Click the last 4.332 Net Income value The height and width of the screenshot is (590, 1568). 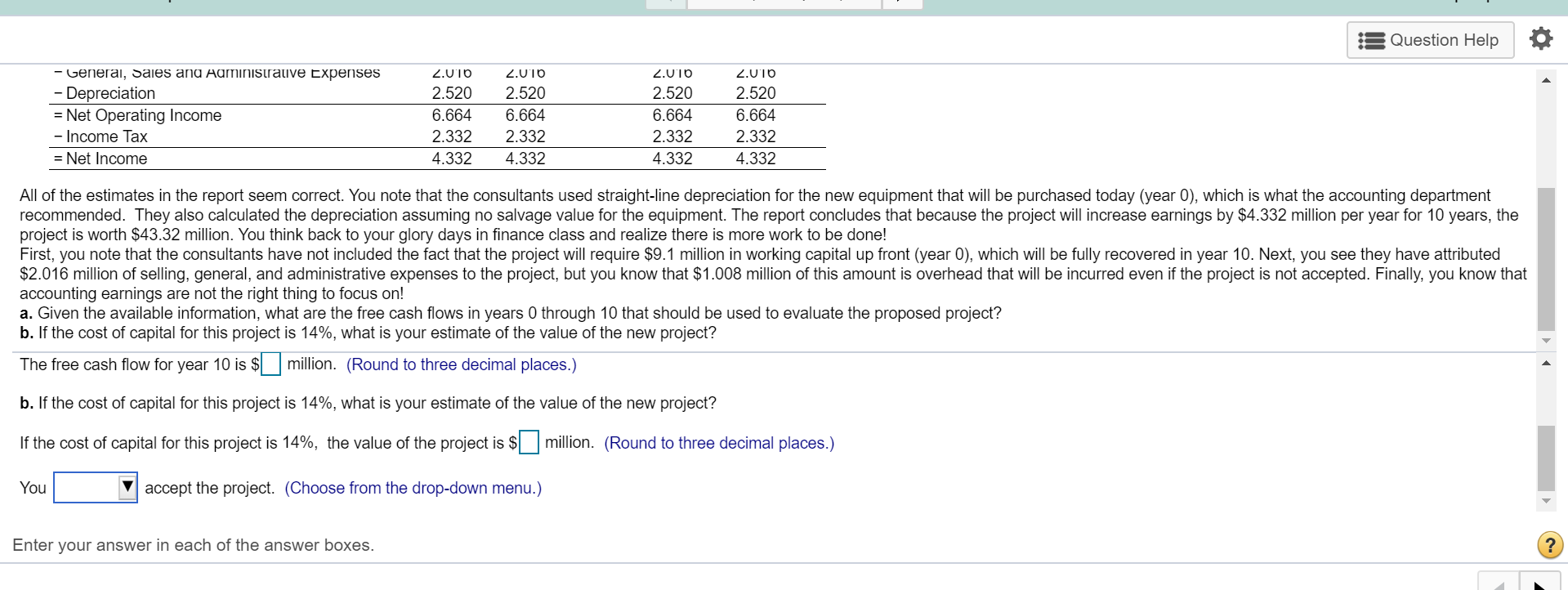coord(756,159)
